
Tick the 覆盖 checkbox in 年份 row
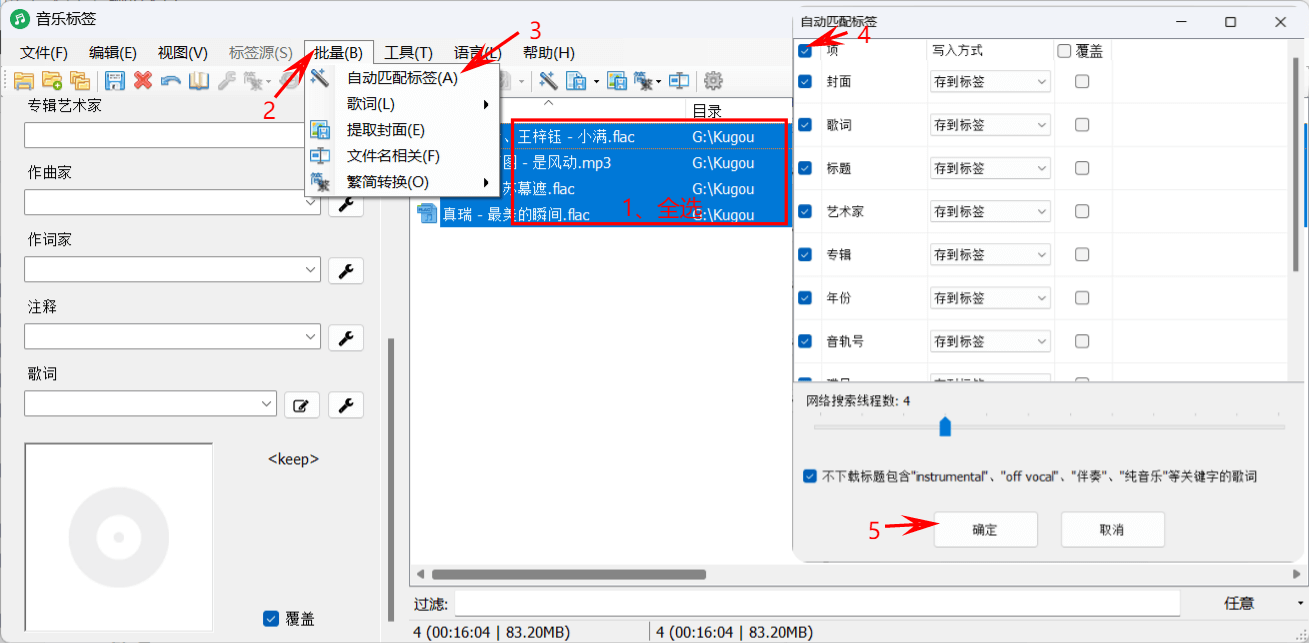coord(1082,298)
